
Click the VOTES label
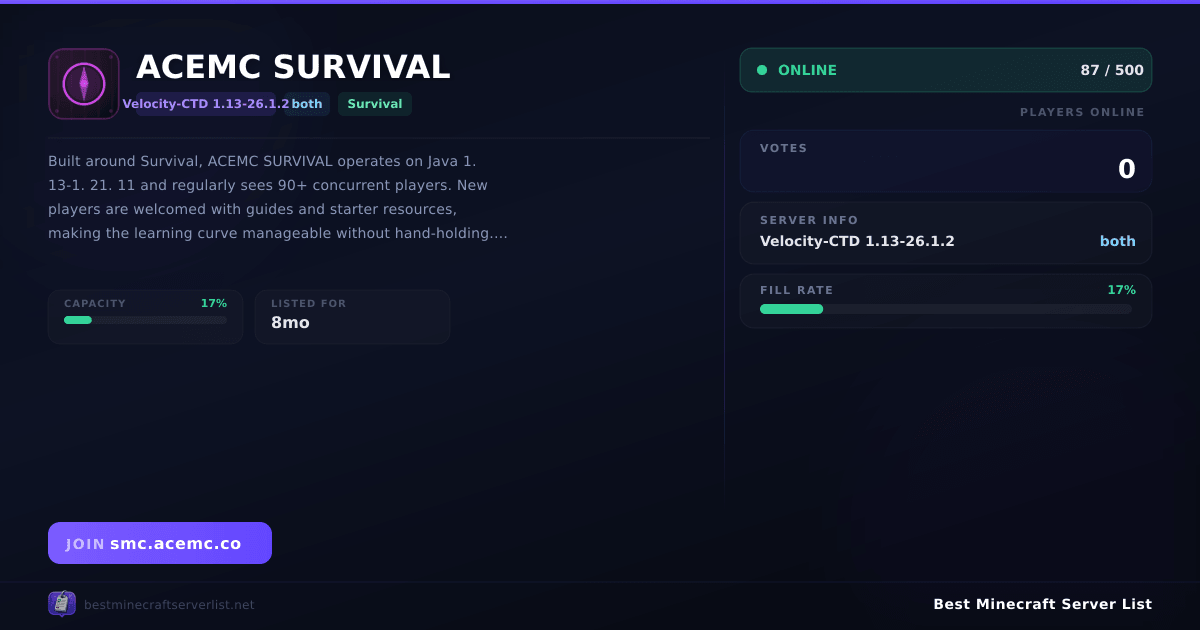[x=783, y=148]
